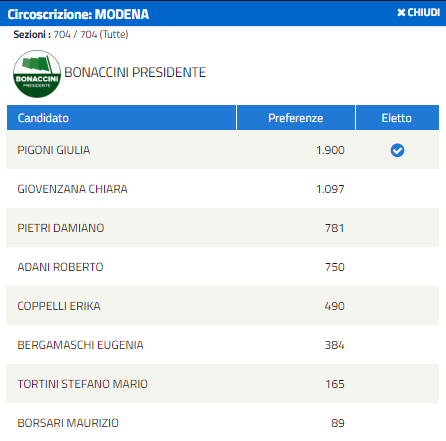
Task: Click the BORSARI MAURIZIO candidate name
Action: [68, 423]
